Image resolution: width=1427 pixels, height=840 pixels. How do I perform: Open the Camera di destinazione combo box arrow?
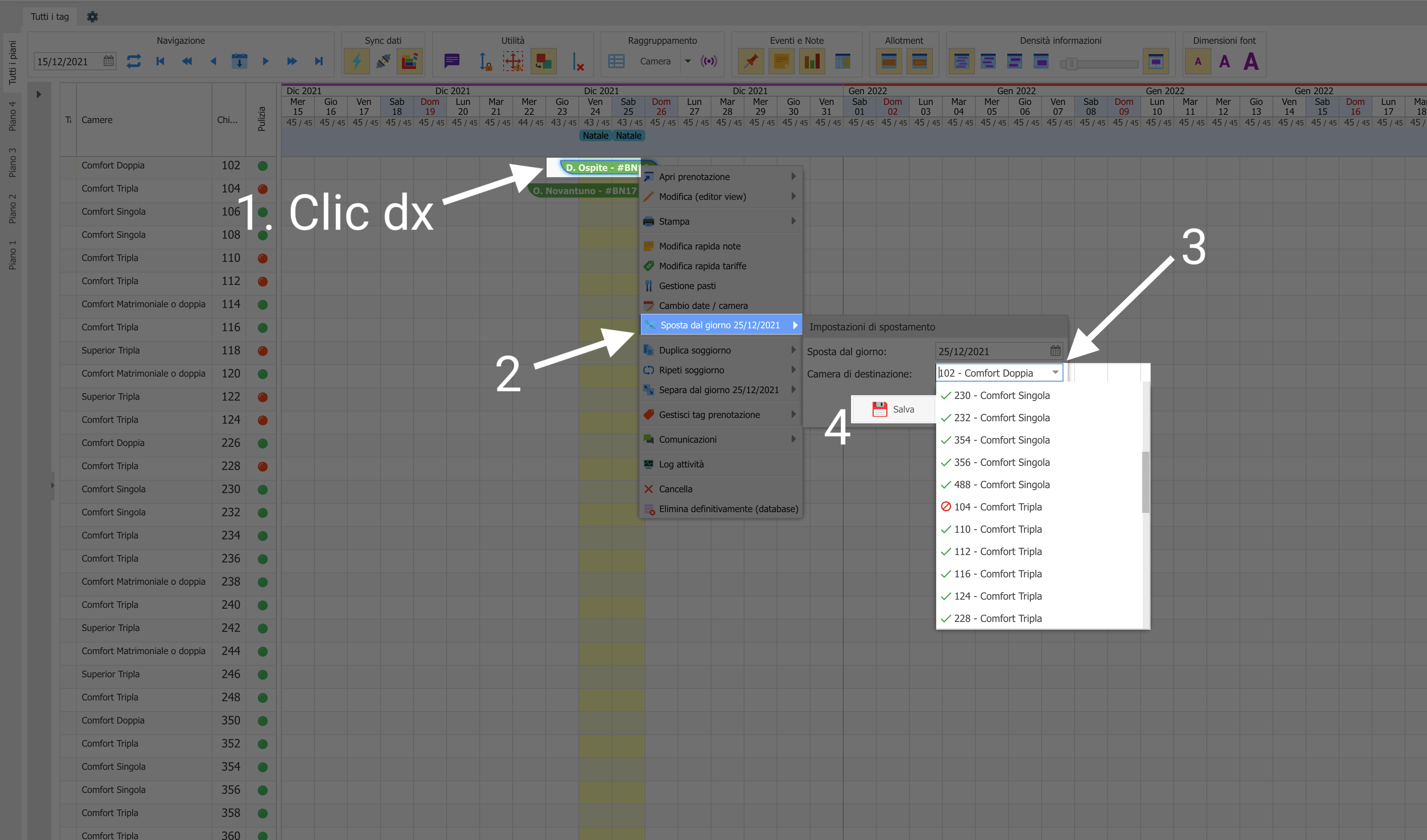click(1056, 373)
